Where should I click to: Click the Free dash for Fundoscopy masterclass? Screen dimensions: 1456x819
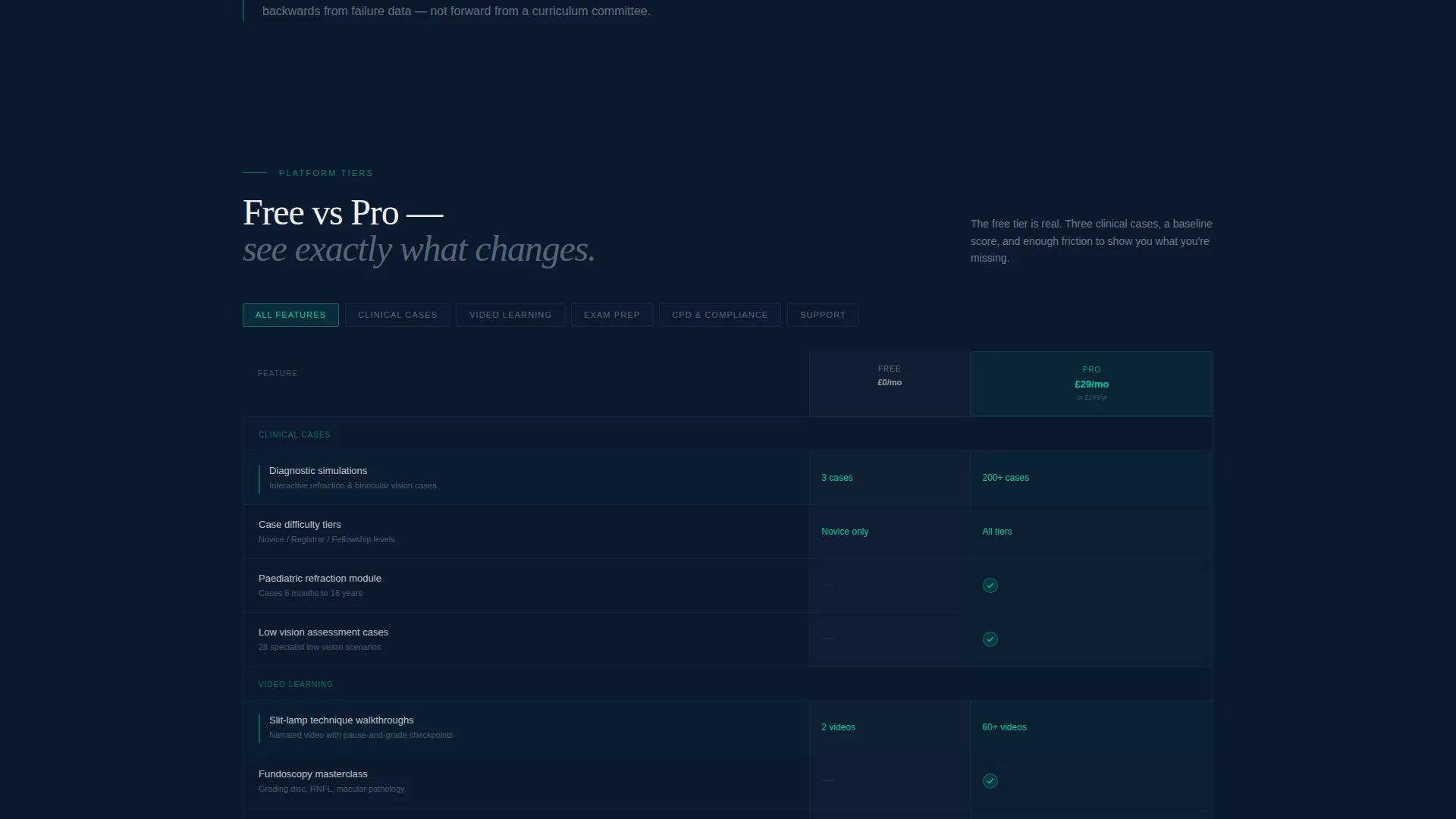(x=827, y=781)
